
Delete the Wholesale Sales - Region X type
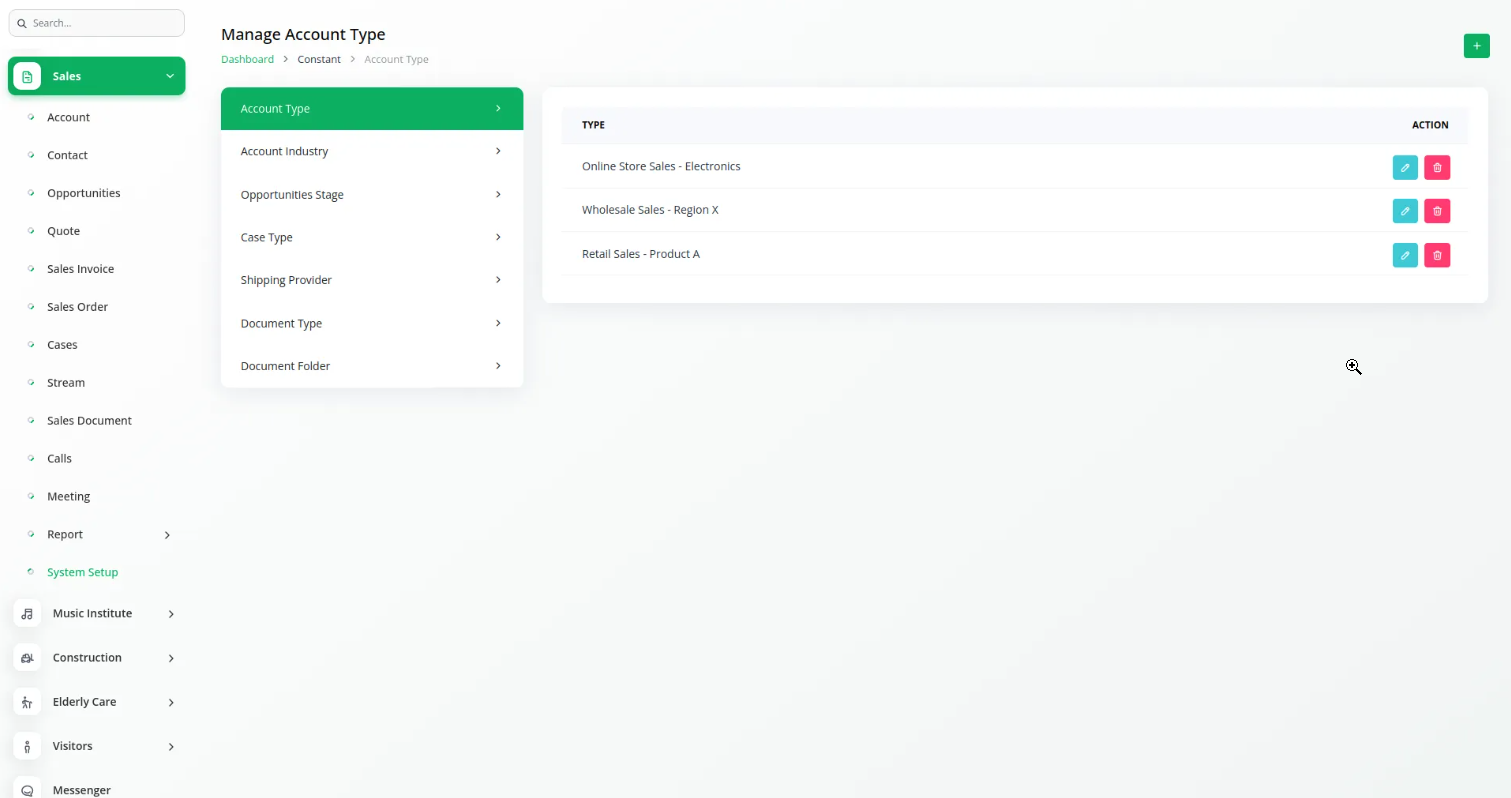point(1437,211)
